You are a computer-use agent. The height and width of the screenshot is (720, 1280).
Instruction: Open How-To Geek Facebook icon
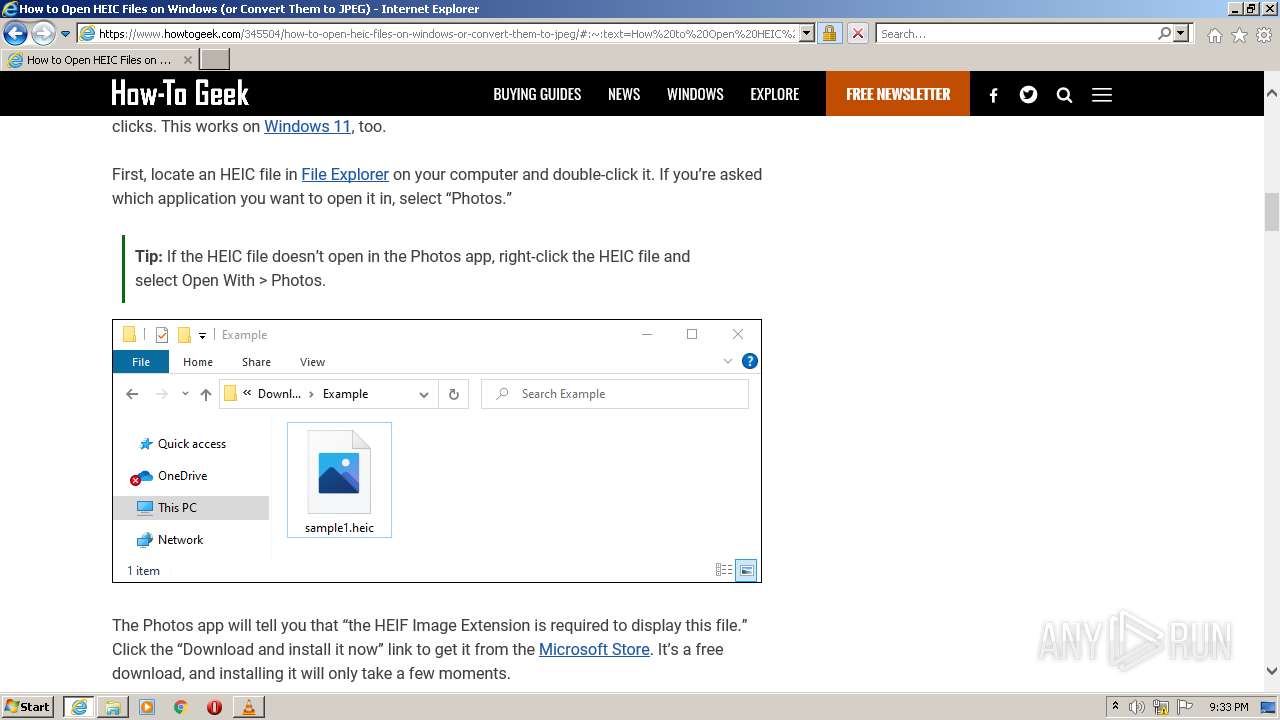(x=993, y=95)
